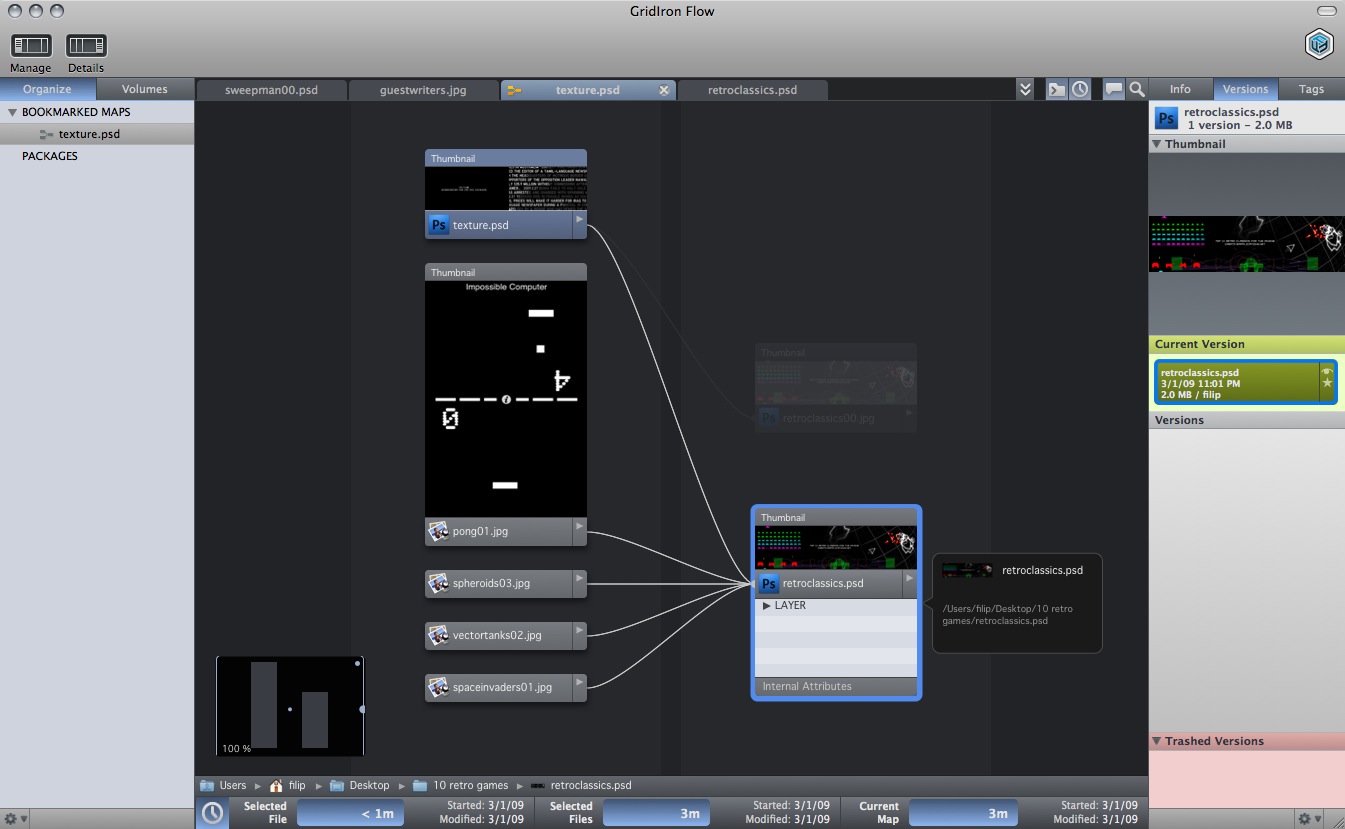Image resolution: width=1345 pixels, height=829 pixels.
Task: Click the clock icon in tab bar
Action: pos(1080,90)
